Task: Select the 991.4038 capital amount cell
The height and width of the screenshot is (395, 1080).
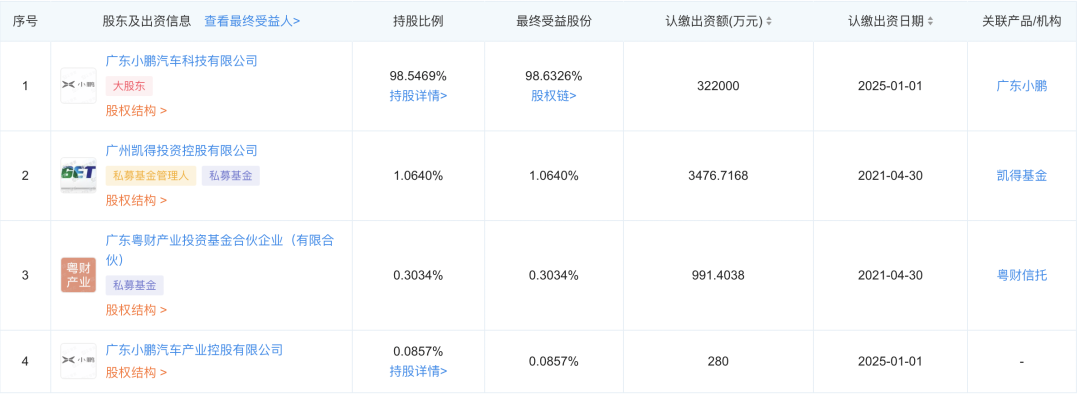Action: [718, 276]
